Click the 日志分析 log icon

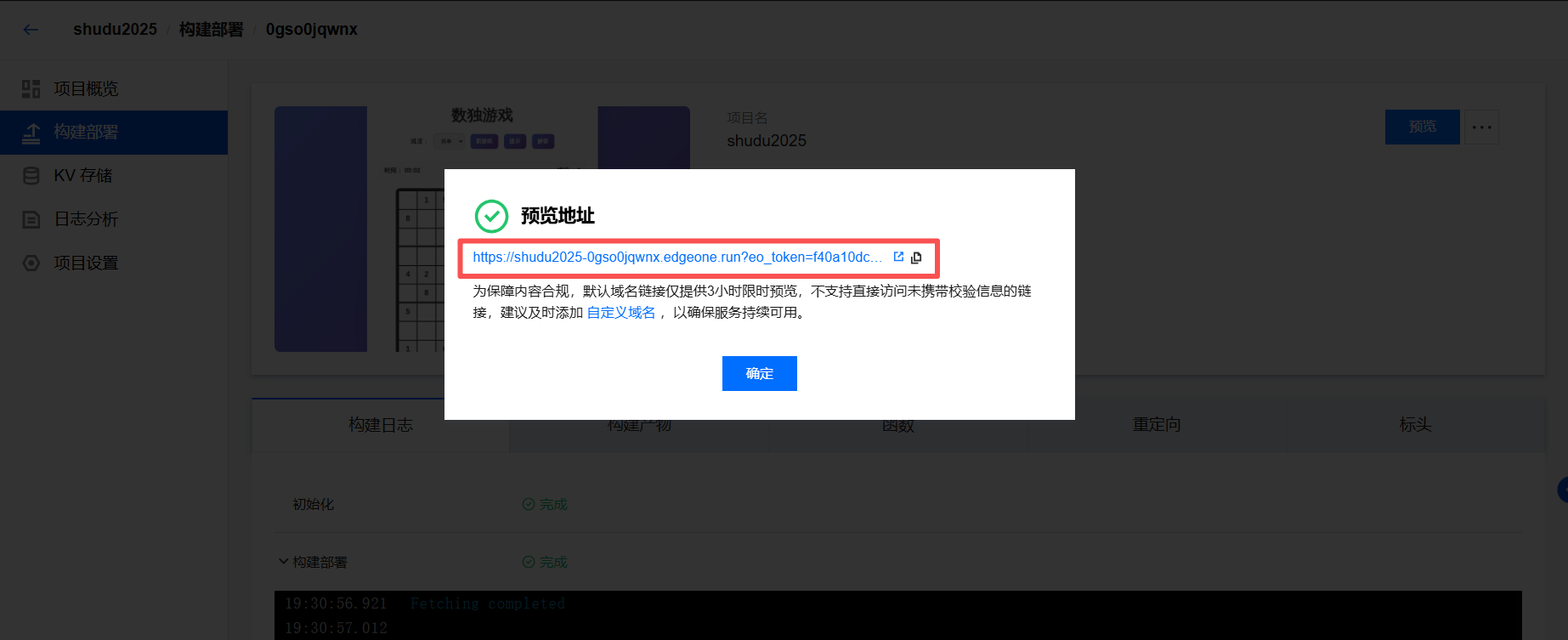[31, 219]
